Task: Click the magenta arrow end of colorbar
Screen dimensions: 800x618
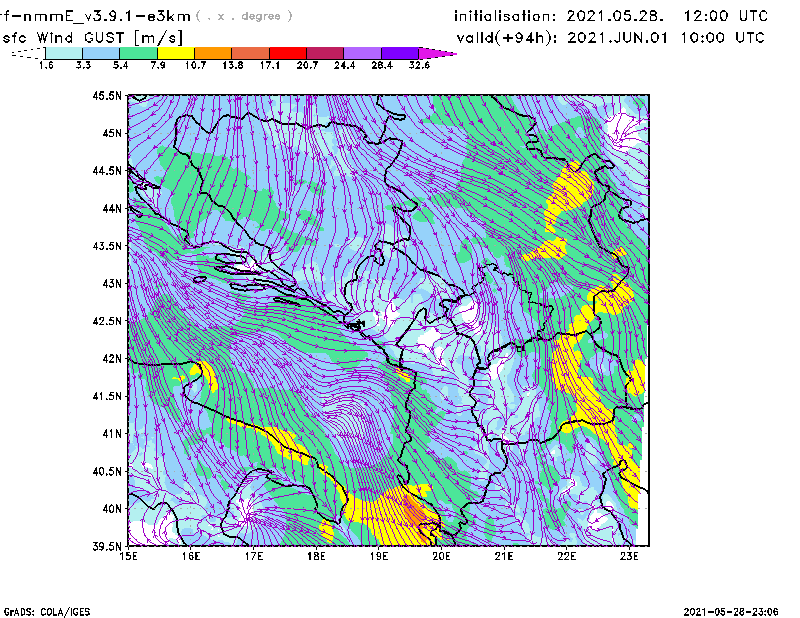Action: click(x=437, y=53)
